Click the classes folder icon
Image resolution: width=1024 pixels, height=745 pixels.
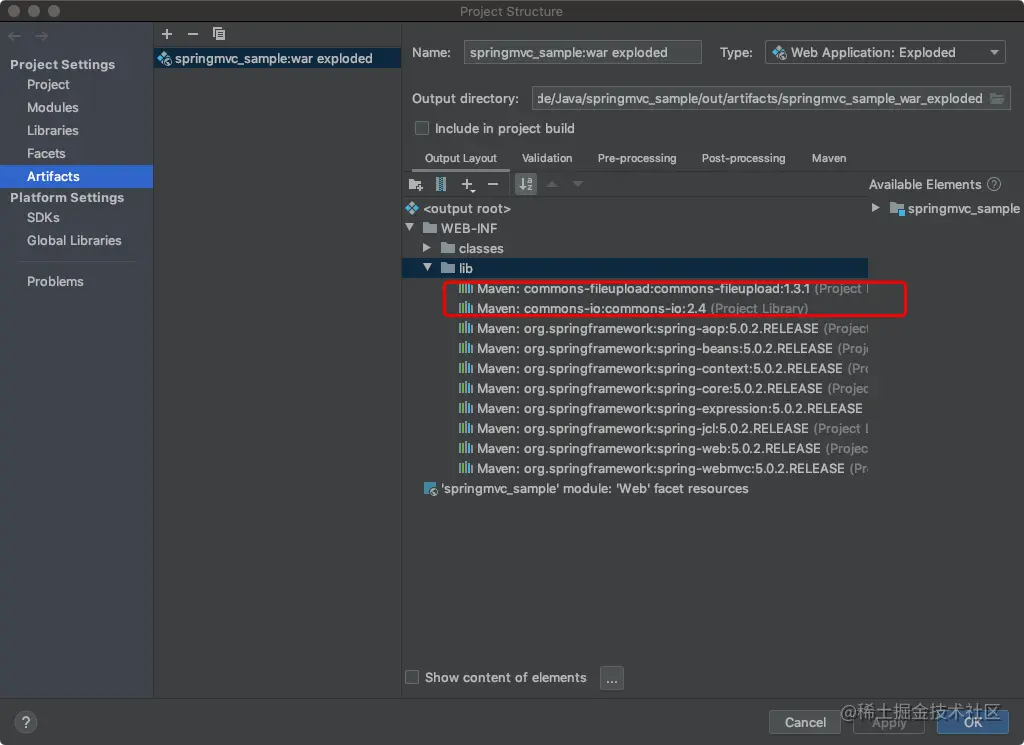tap(448, 248)
